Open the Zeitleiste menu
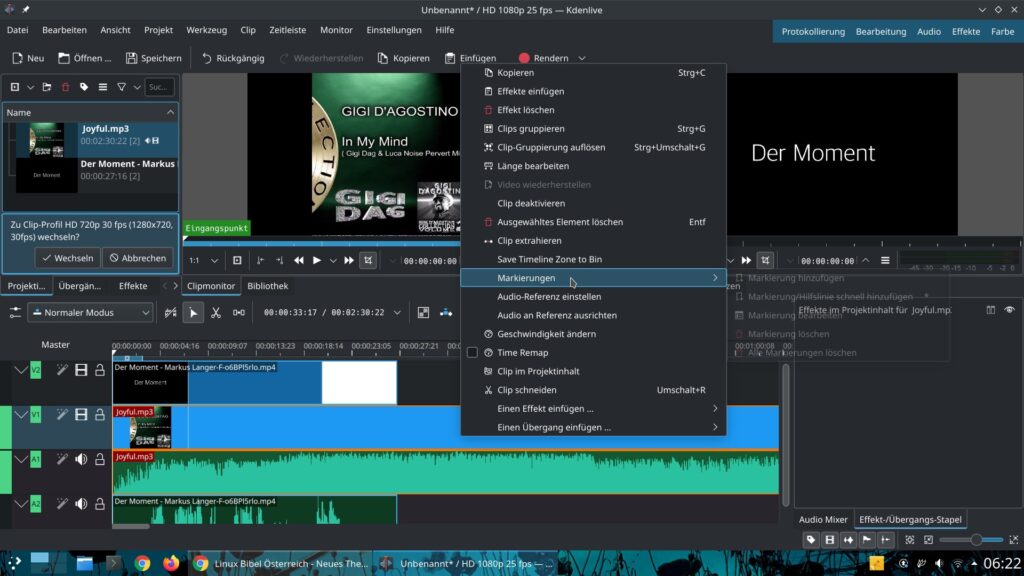 point(287,30)
